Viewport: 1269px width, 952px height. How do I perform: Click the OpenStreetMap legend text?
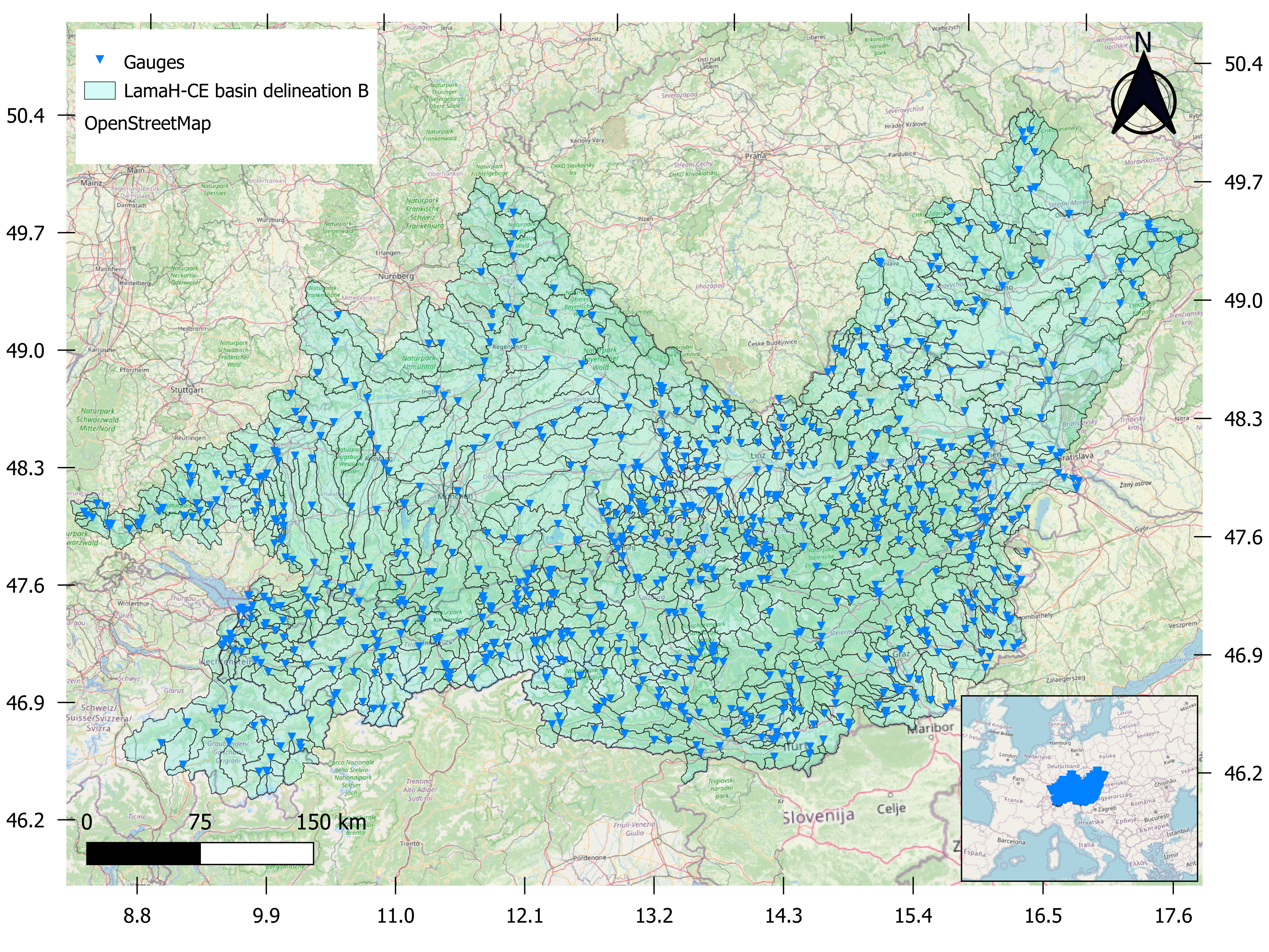pyautogui.click(x=148, y=123)
